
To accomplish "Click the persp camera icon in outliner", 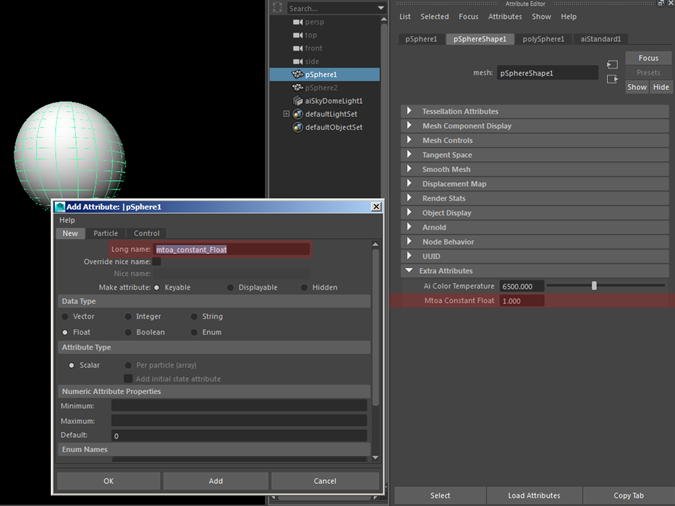I will pos(297,22).
